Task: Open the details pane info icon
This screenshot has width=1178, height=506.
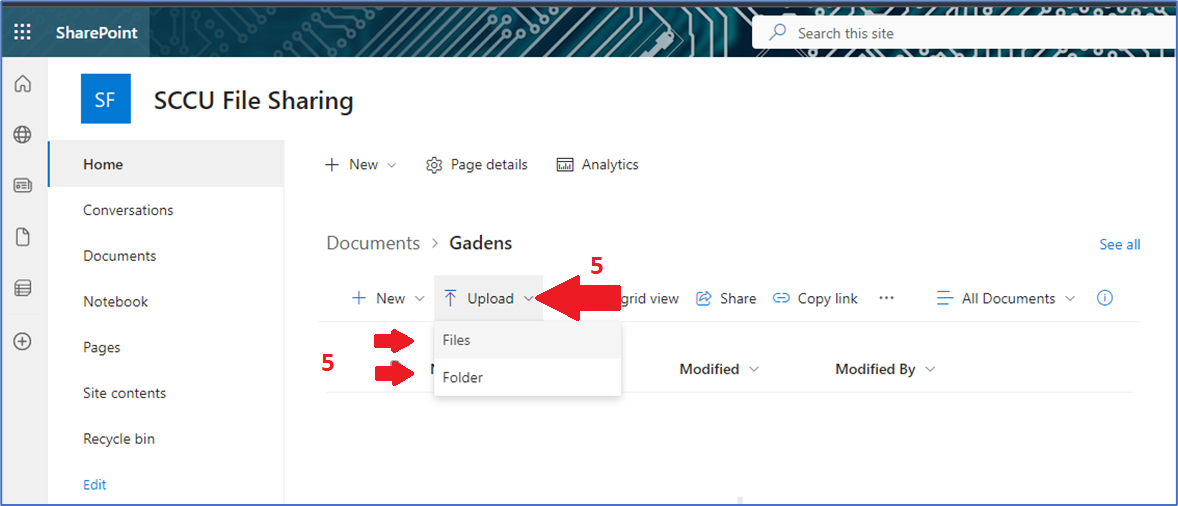Action: (x=1104, y=298)
